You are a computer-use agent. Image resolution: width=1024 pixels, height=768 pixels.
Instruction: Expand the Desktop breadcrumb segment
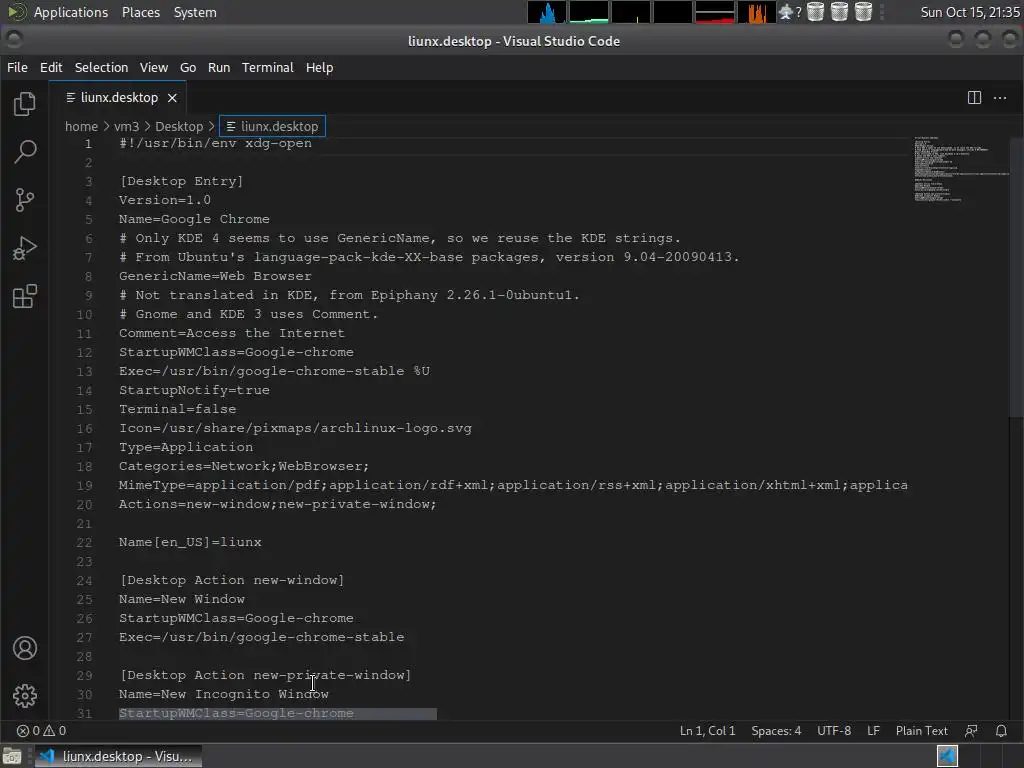coord(179,126)
